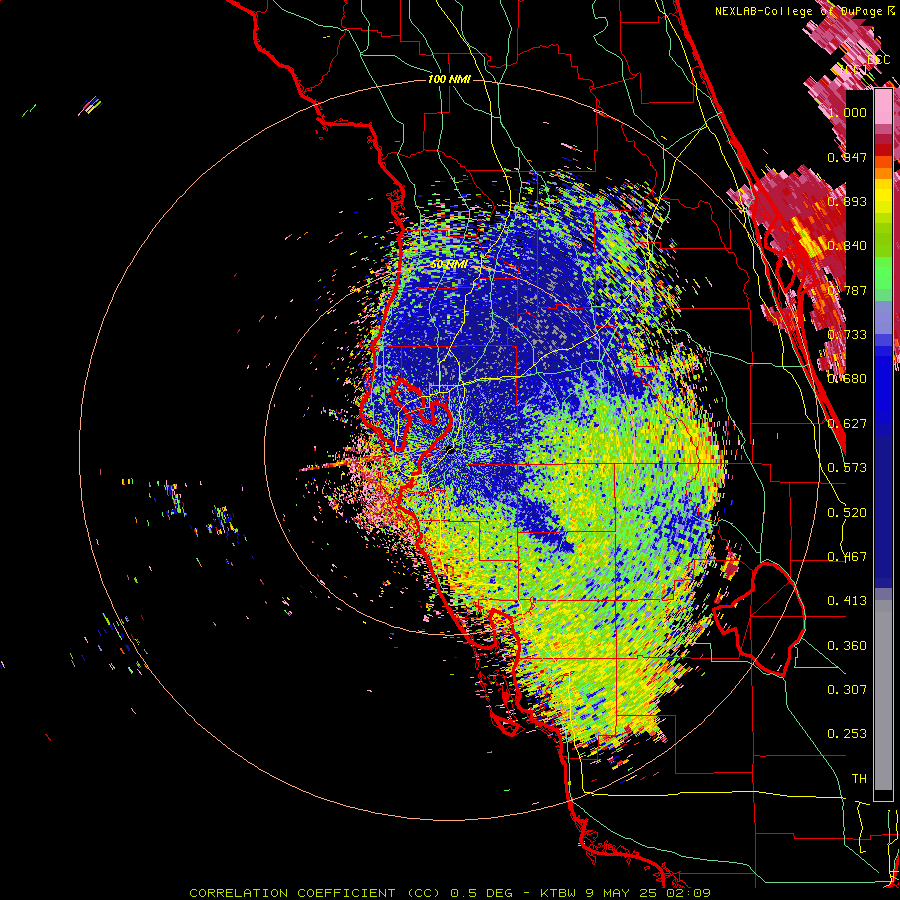Click the 0.520 legend value
900x900 pixels.
click(847, 513)
